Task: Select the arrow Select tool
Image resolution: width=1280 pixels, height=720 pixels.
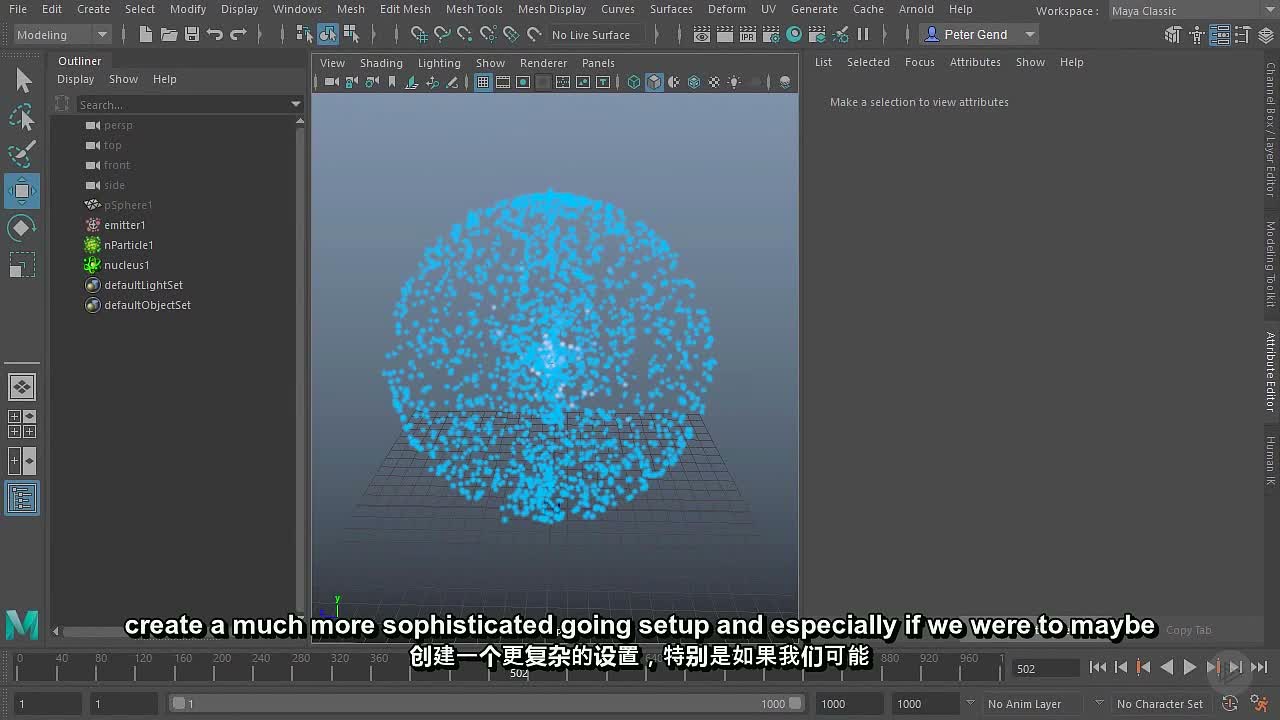Action: click(22, 80)
